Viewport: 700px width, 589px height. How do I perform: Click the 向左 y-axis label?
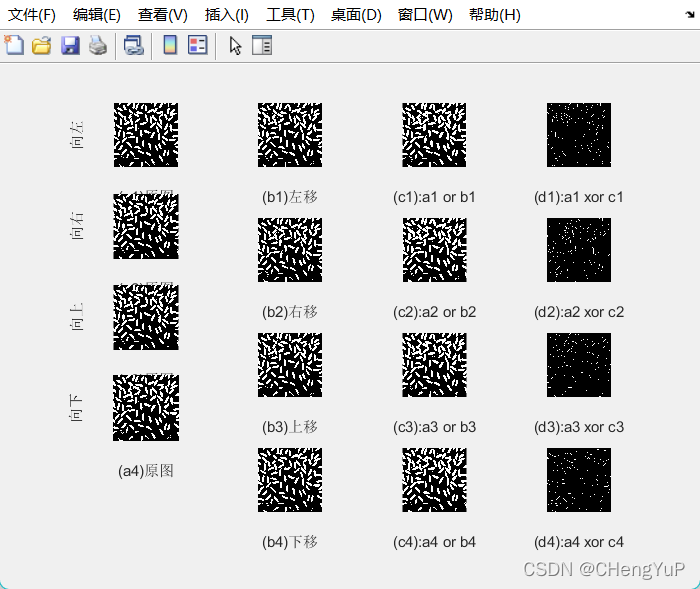(76, 135)
